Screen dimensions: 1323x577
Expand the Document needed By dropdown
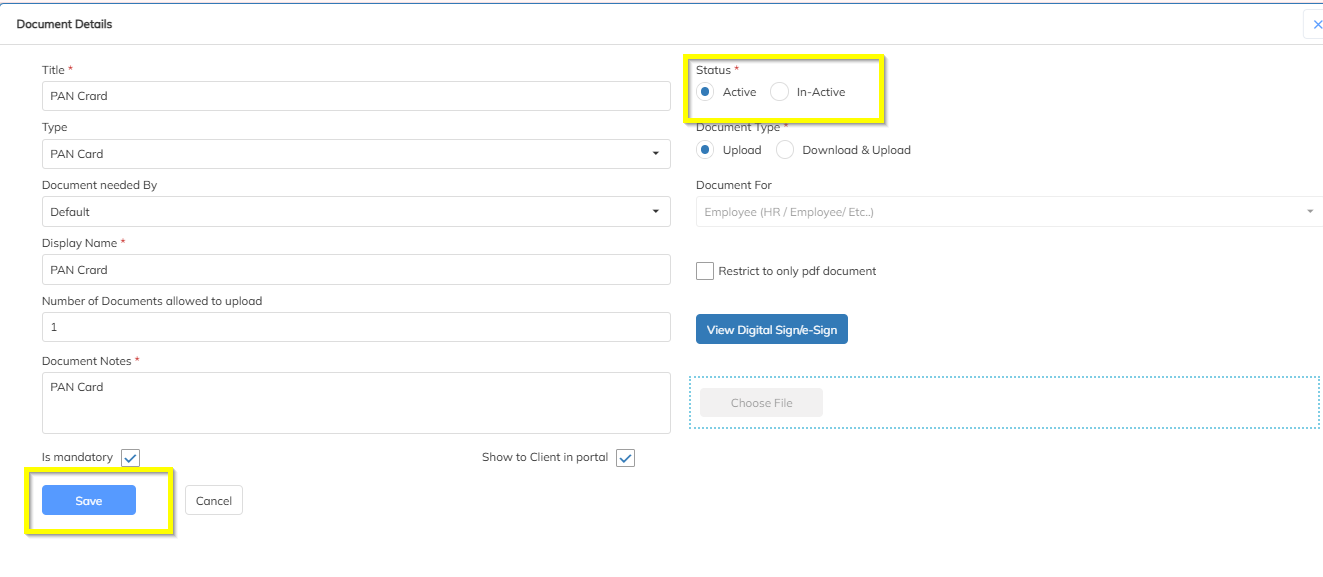(356, 212)
